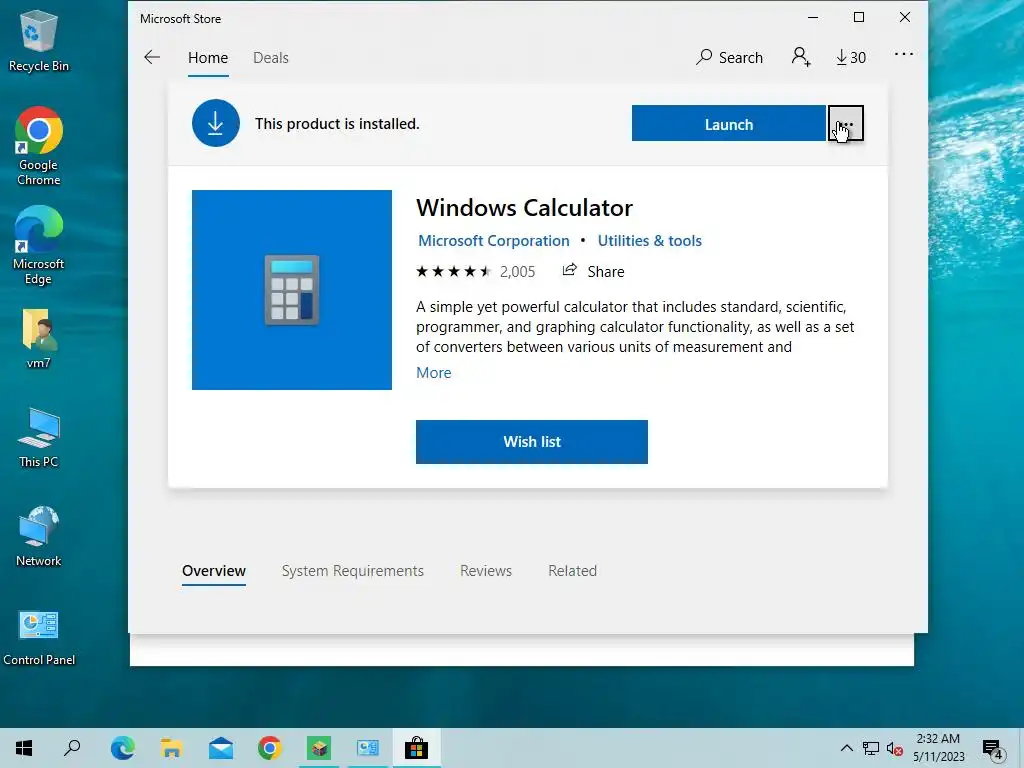Switch to the Deals tab
Image resolution: width=1024 pixels, height=768 pixels.
(x=270, y=57)
